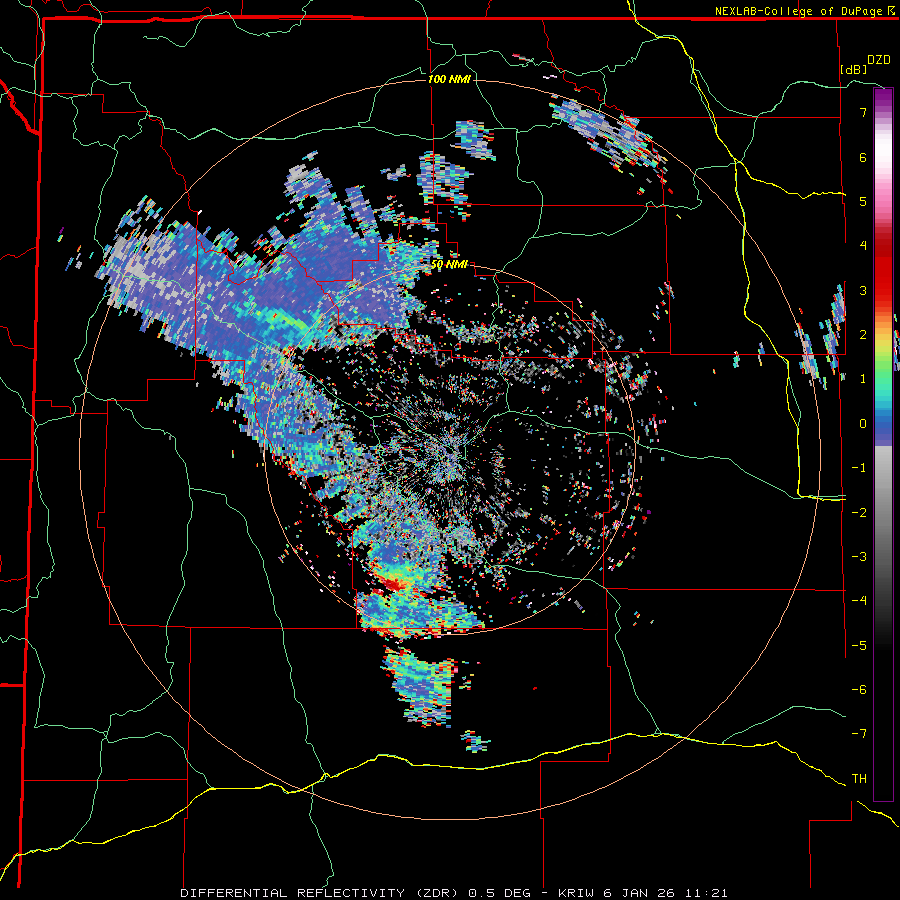The height and width of the screenshot is (900, 900).
Task: Click the 50 NMI range ring label
Action: click(449, 265)
